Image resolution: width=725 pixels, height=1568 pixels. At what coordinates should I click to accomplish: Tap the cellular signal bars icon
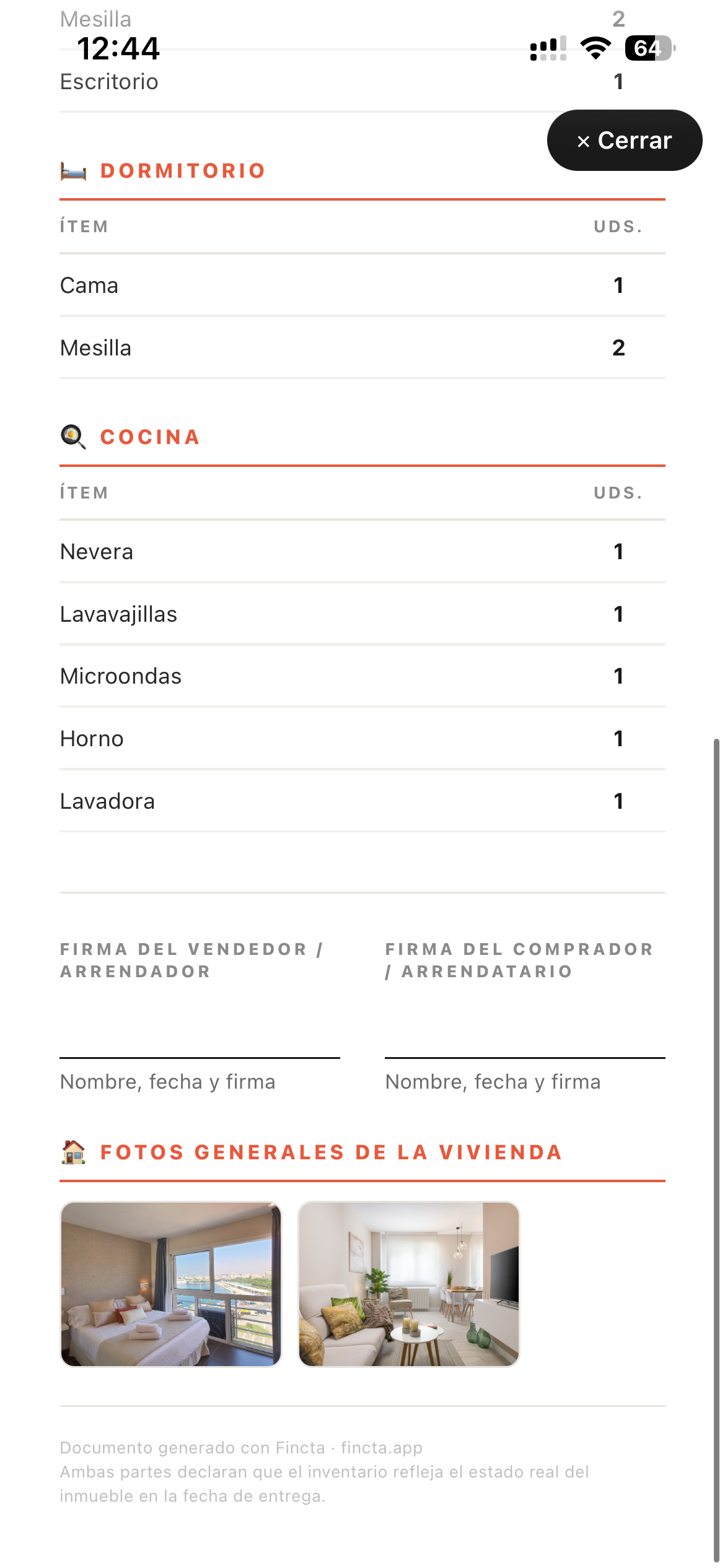548,48
